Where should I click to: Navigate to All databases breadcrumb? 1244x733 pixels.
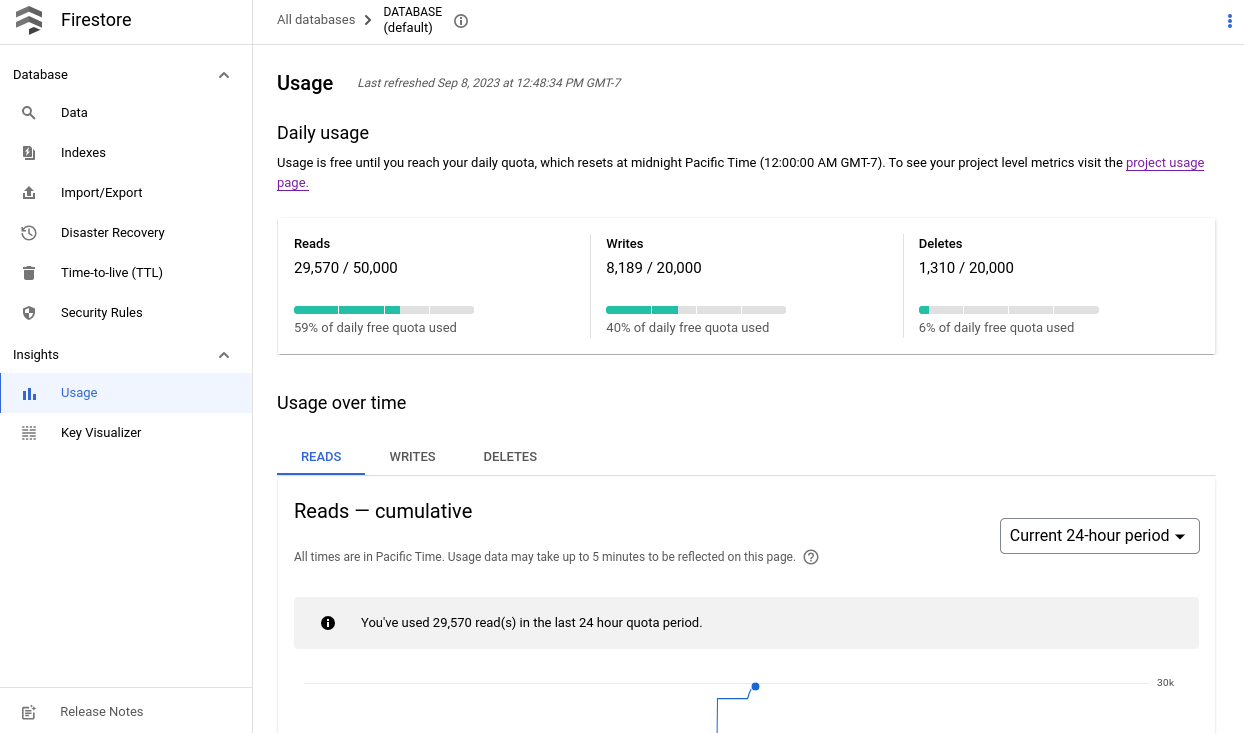[317, 19]
